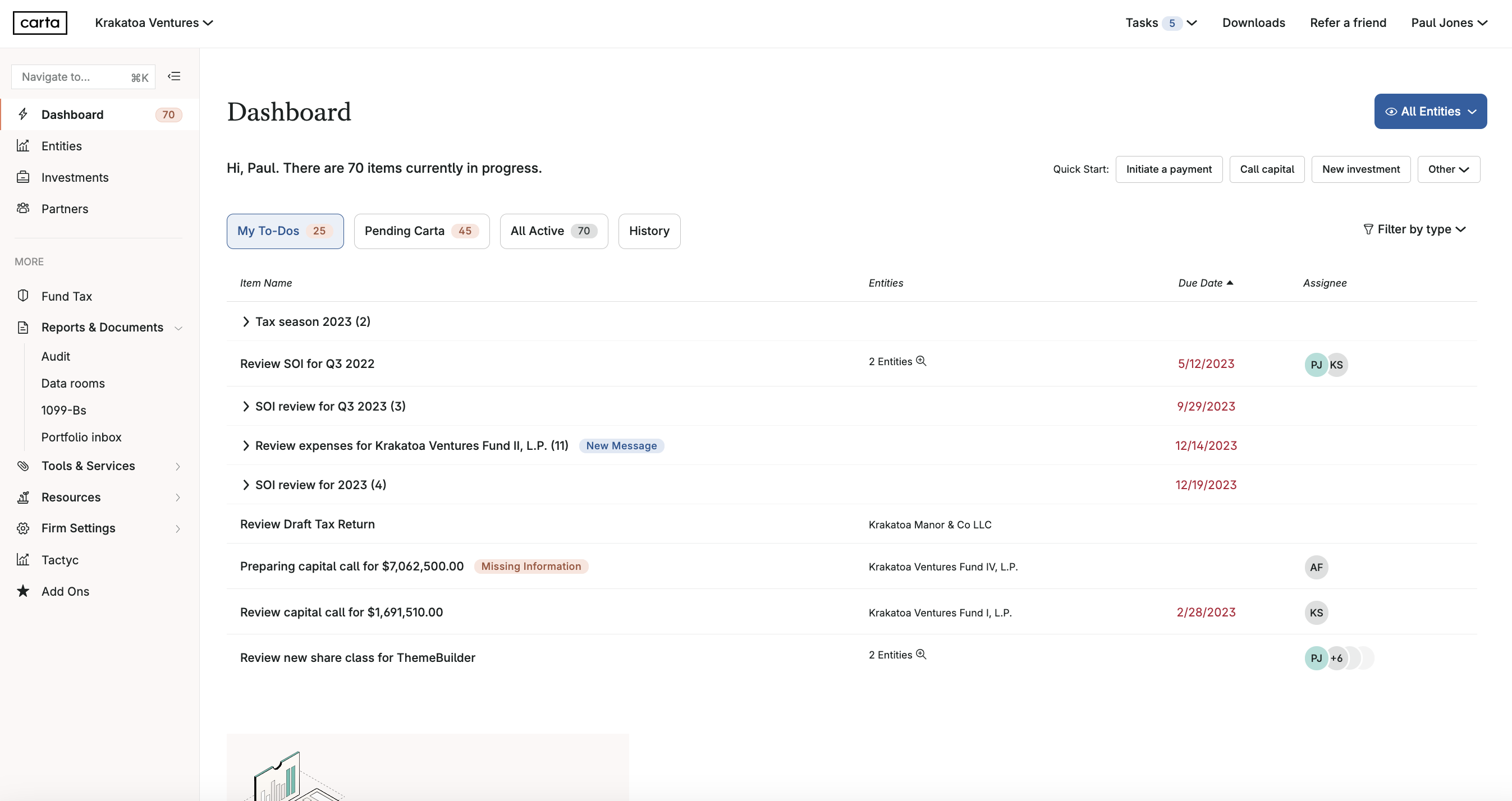The height and width of the screenshot is (801, 1512).
Task: Focus the Navigate to search field
Action: pyautogui.click(x=84, y=77)
